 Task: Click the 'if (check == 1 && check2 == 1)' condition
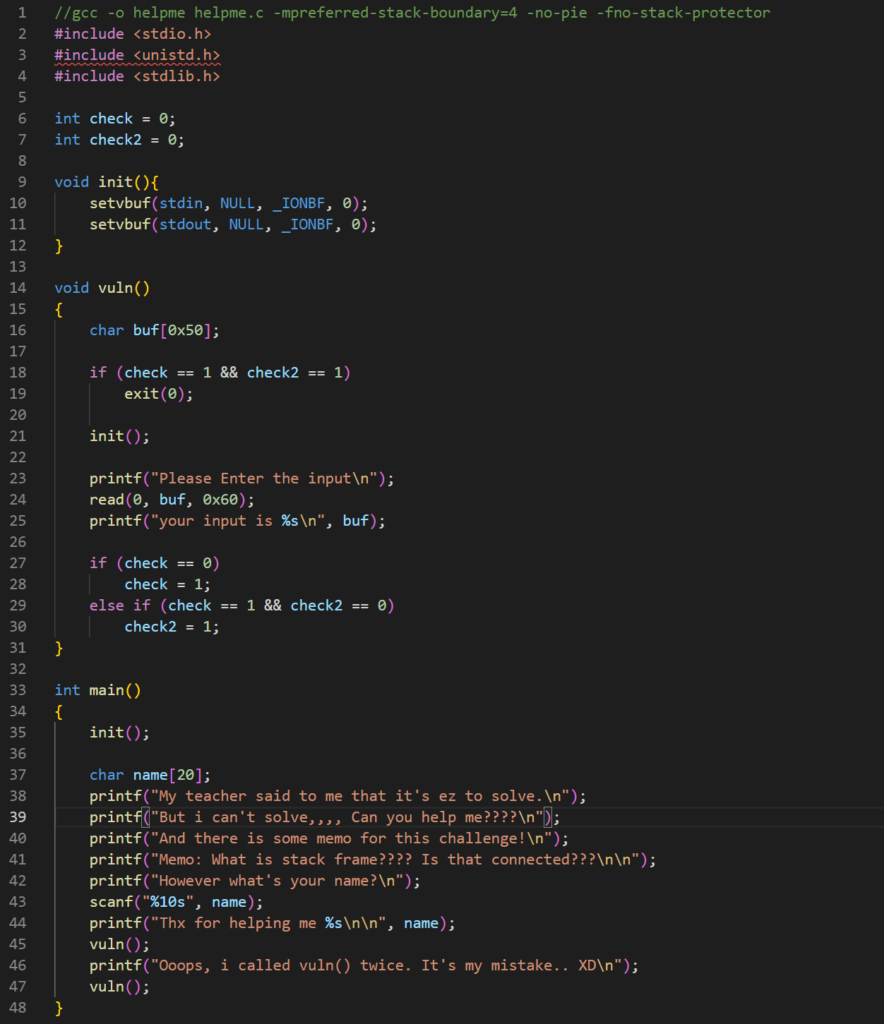coord(220,372)
